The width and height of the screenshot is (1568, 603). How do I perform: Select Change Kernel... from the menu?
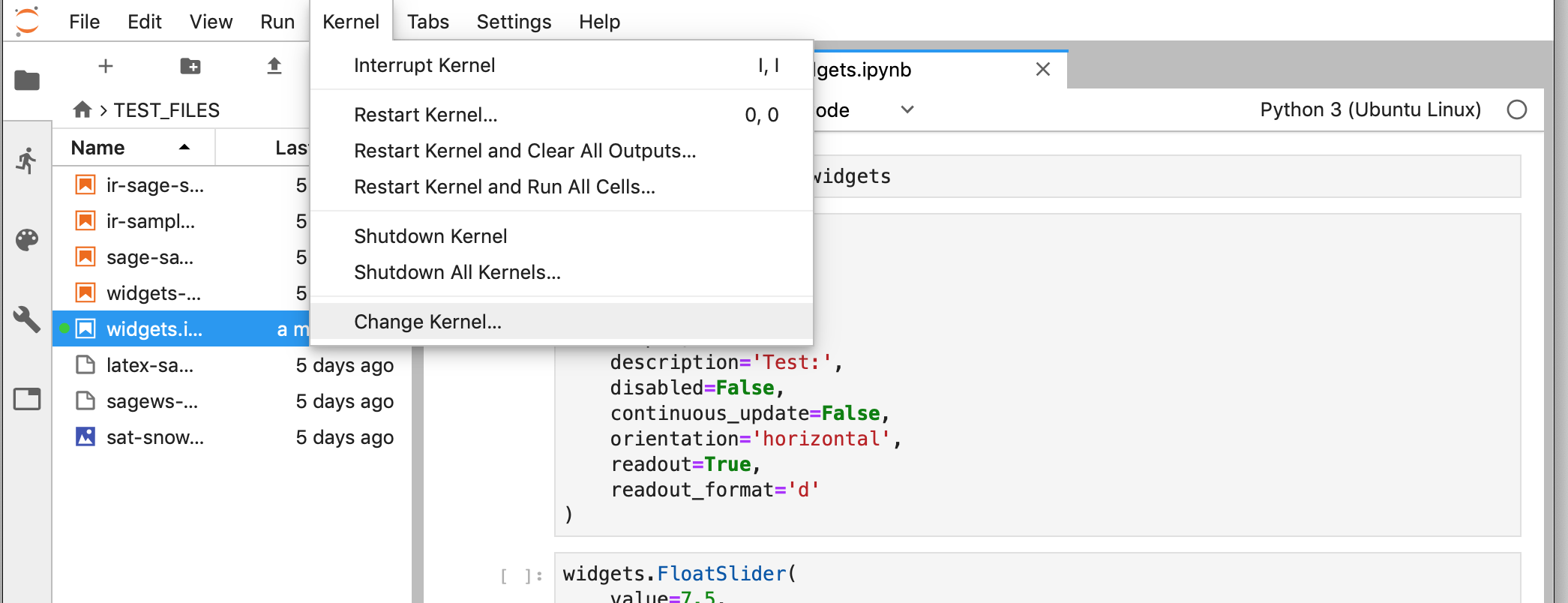tap(427, 322)
